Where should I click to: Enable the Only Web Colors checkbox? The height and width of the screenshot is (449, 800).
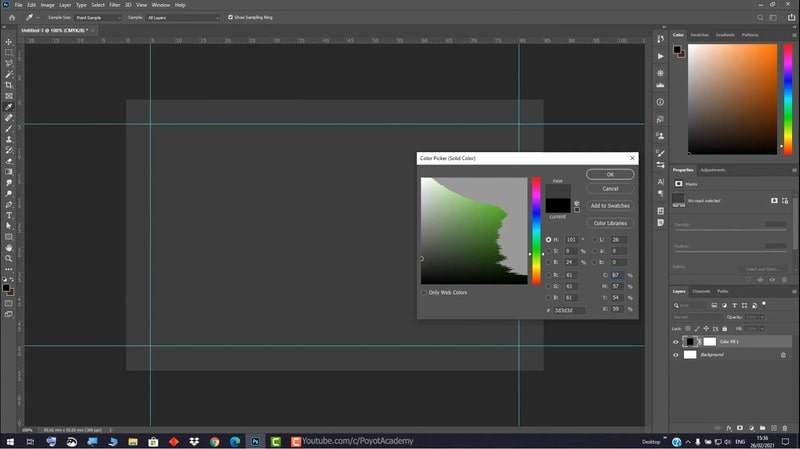424,292
